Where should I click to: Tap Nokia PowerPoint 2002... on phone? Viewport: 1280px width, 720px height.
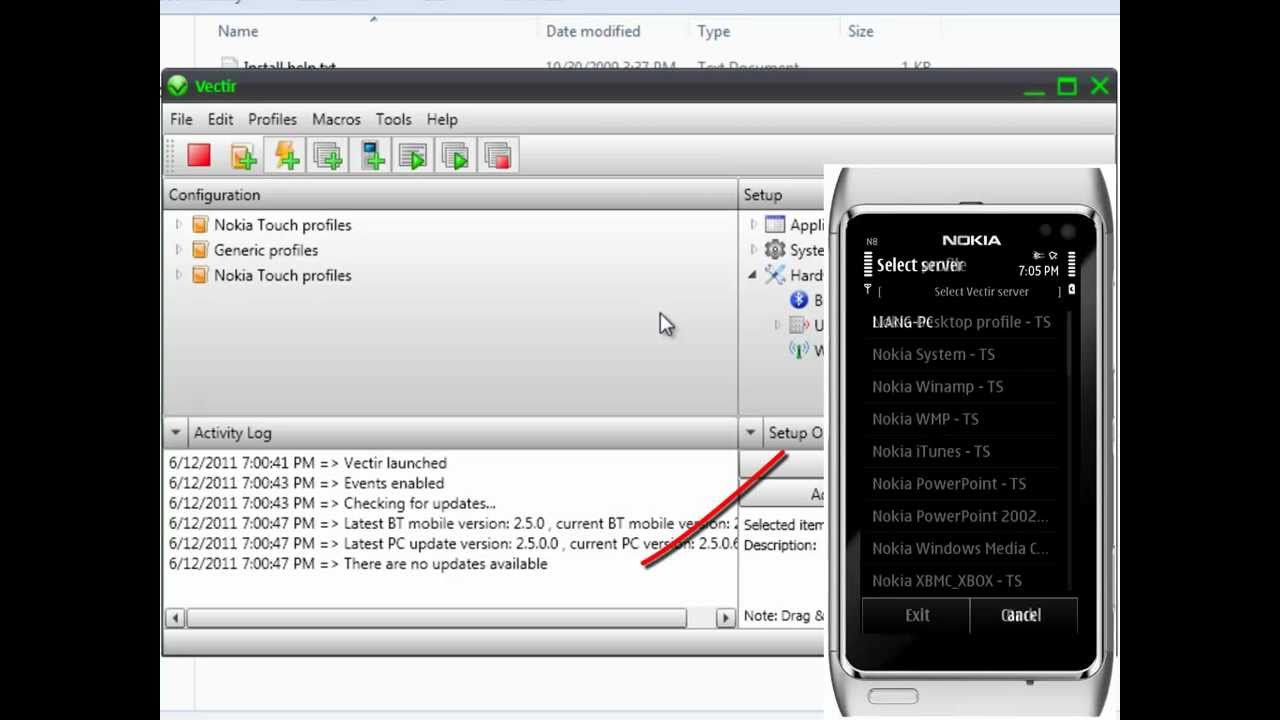(x=960, y=516)
